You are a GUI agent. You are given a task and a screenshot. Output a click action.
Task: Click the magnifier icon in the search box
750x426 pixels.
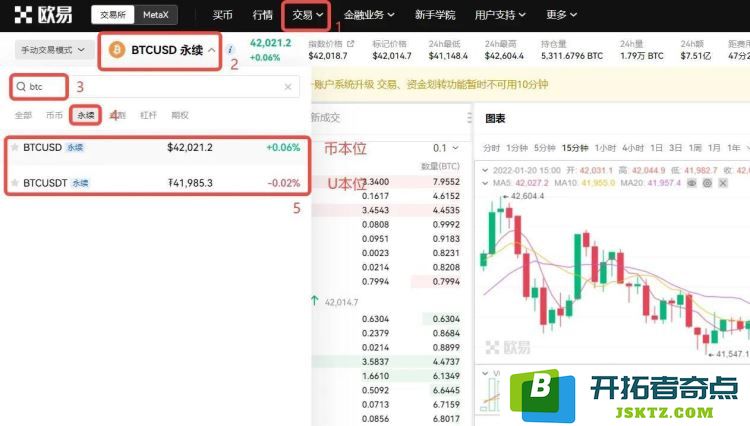21,87
